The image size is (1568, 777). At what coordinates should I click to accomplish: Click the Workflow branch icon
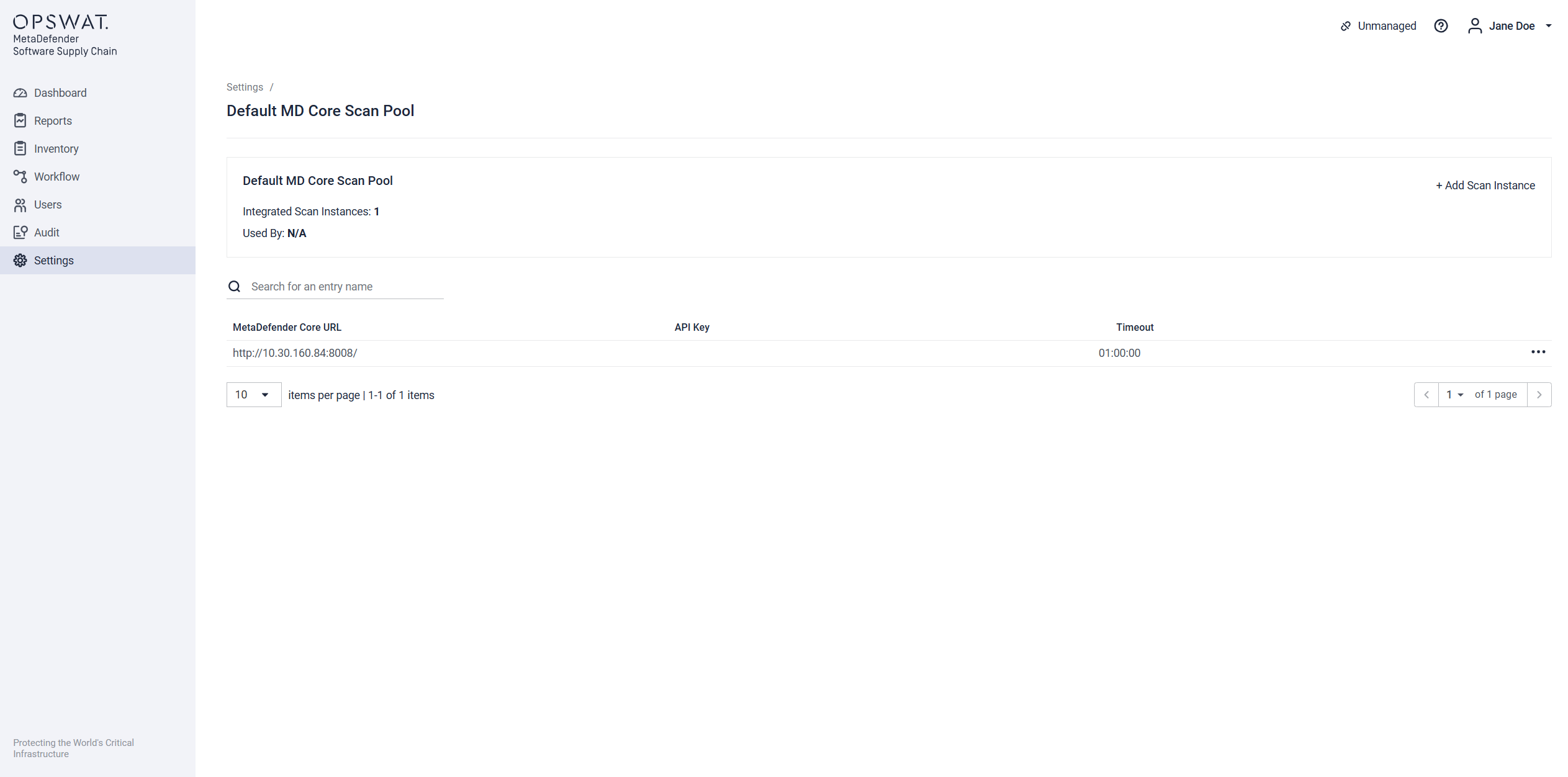coord(20,177)
